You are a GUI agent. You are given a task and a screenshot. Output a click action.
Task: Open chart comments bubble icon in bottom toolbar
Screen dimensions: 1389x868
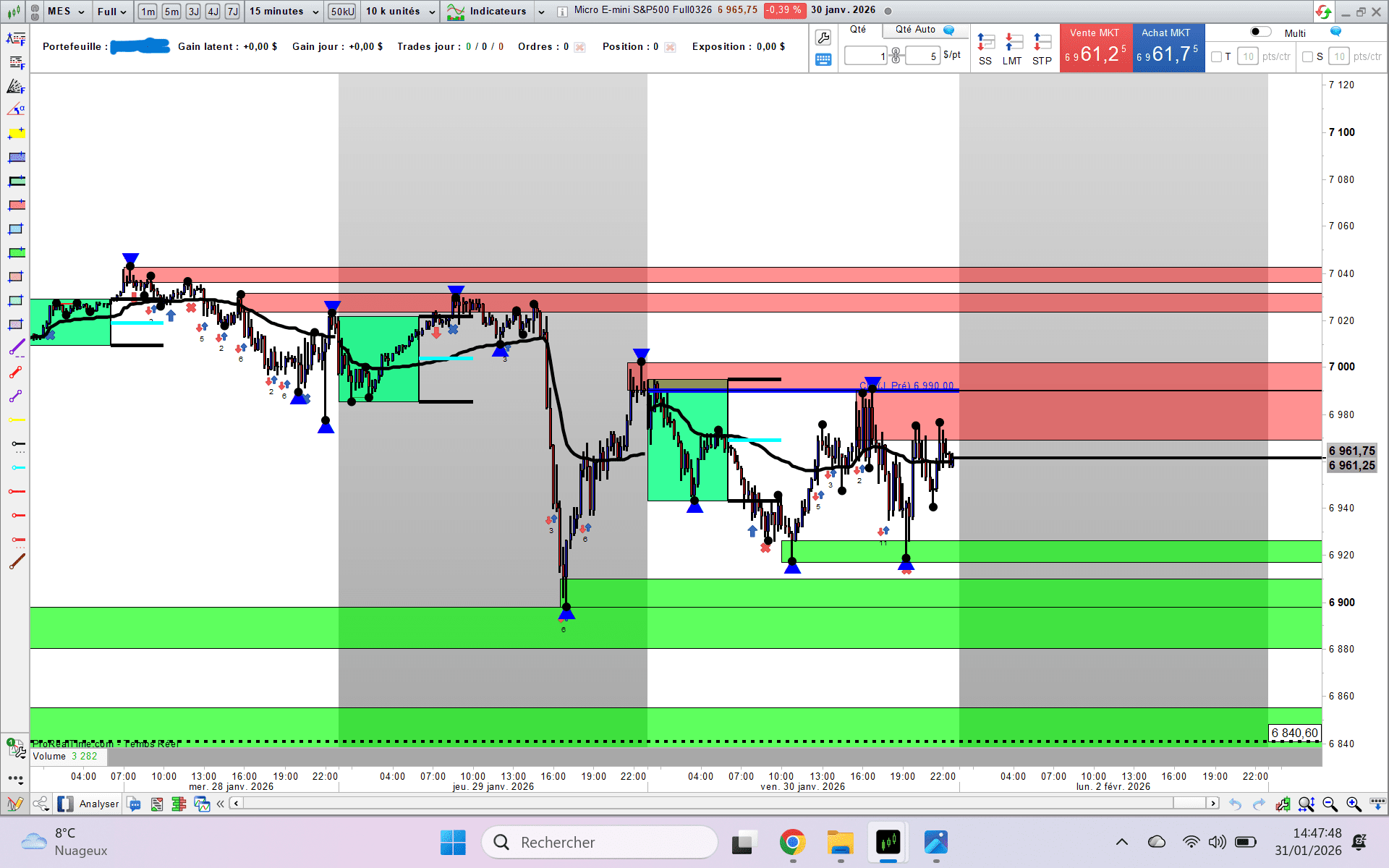click(x=133, y=804)
